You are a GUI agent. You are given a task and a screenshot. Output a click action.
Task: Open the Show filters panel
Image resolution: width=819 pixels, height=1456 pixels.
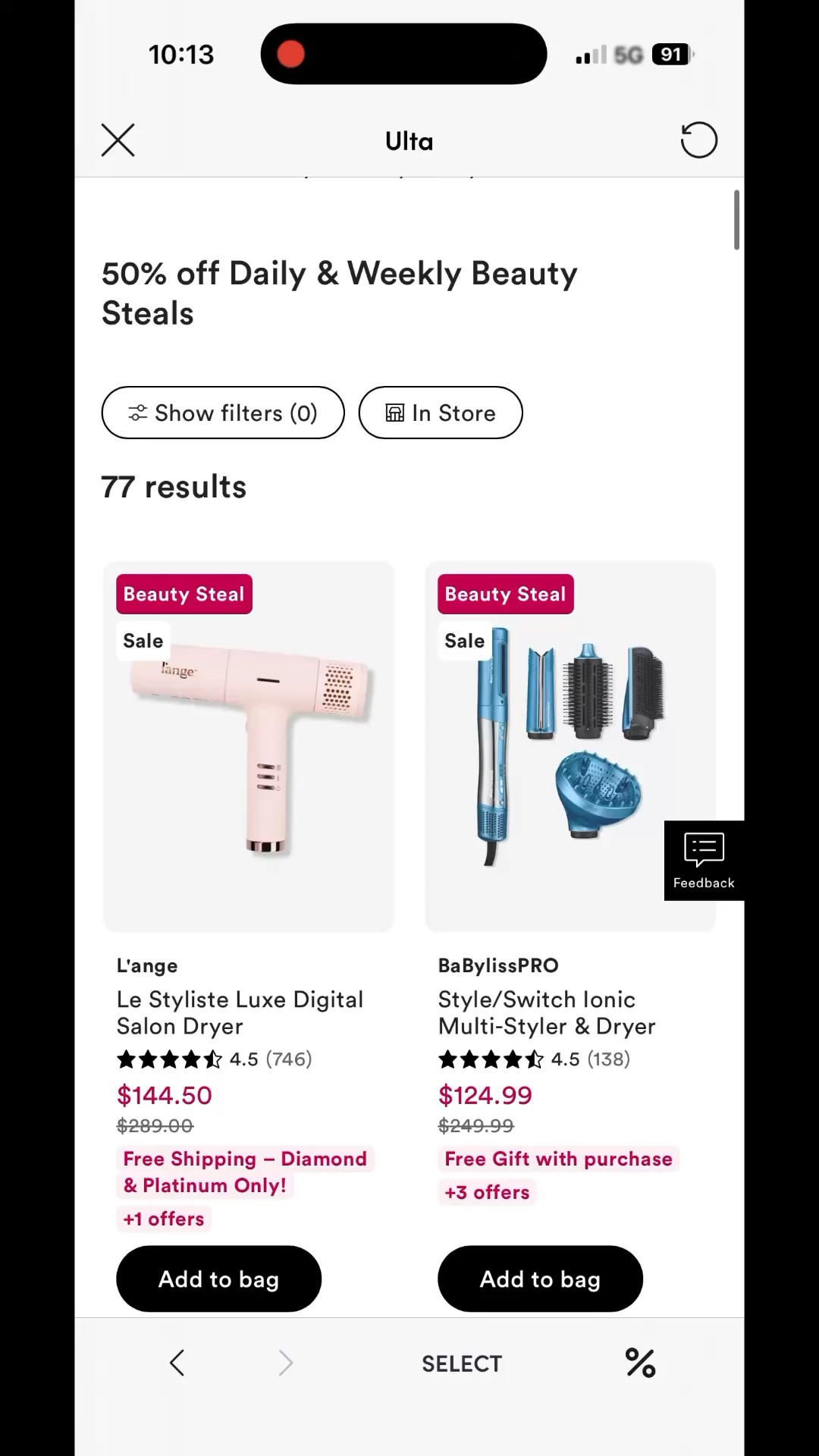[222, 413]
